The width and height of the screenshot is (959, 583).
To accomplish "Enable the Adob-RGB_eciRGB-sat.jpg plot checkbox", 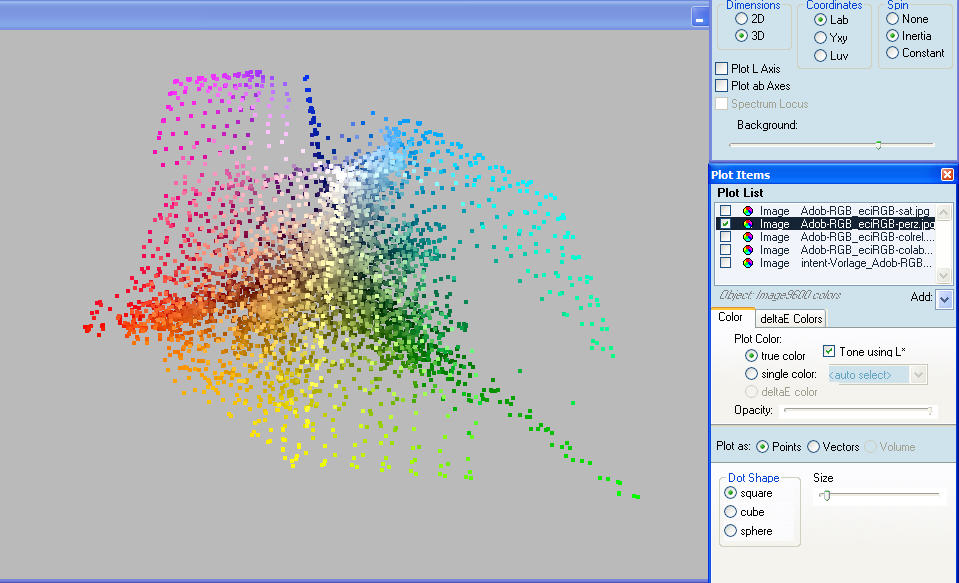I will 726,211.
